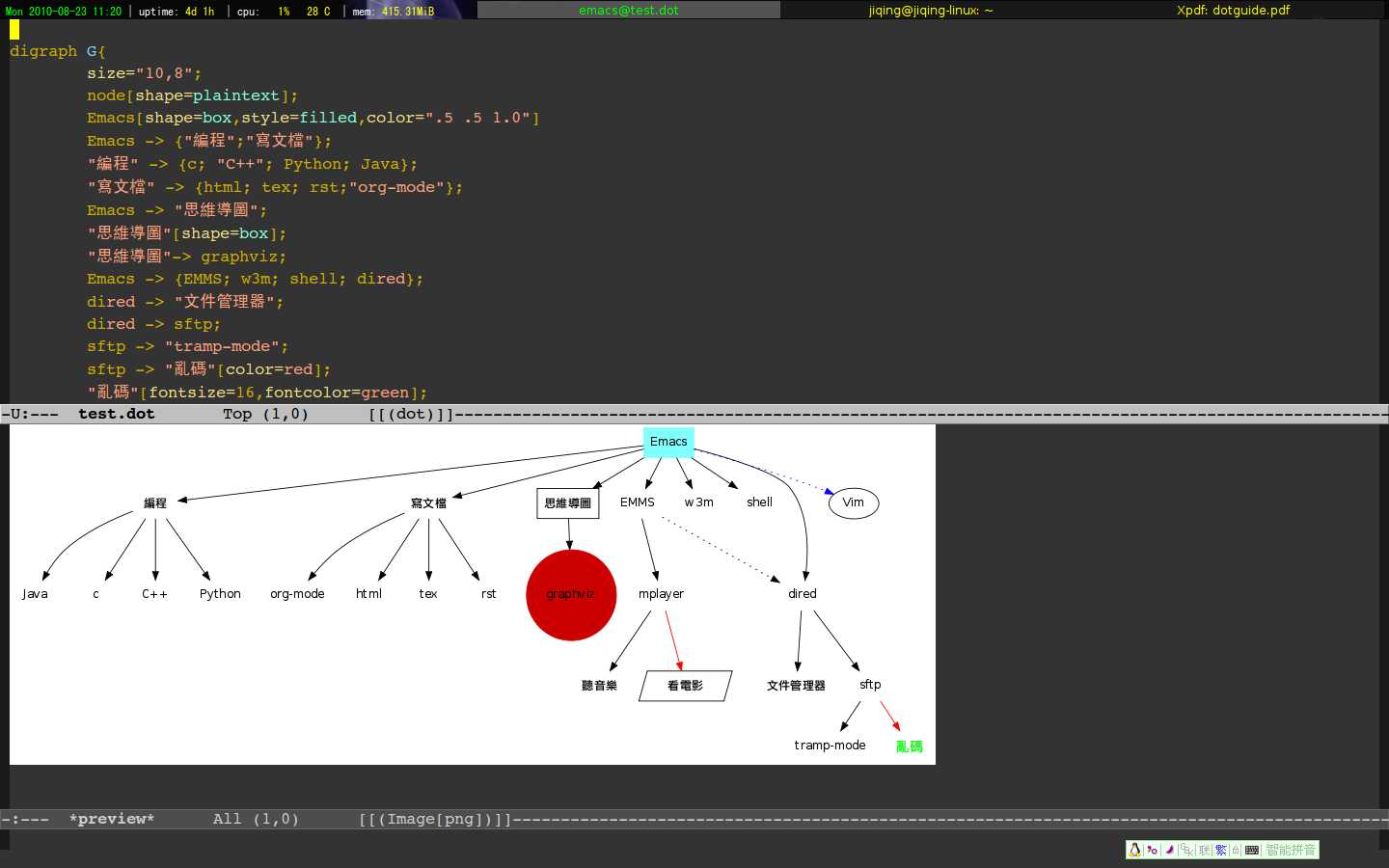Click the cpu 1% indicator
Screen dimensions: 1389x868
[x=263, y=11]
